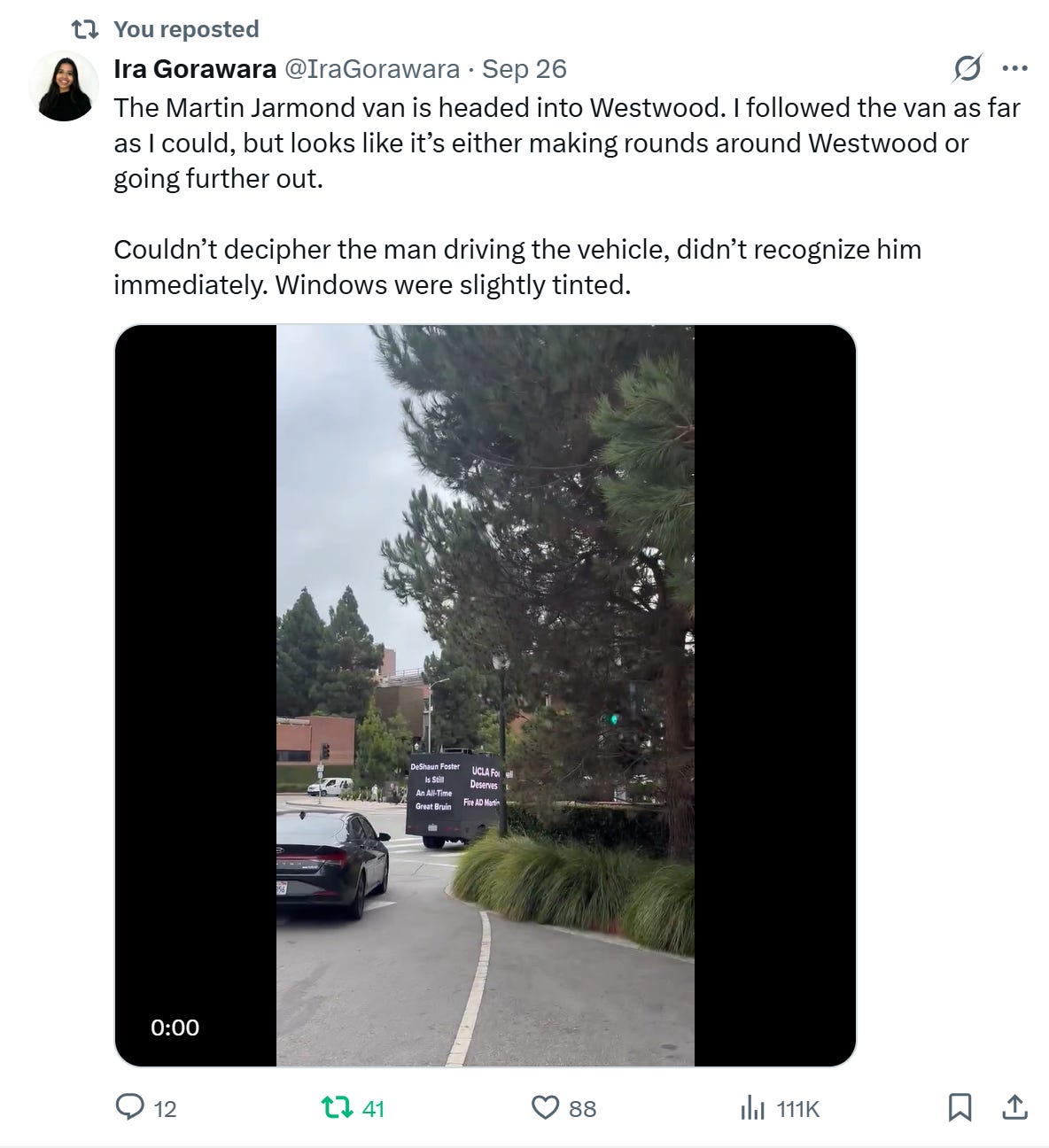Open the 'You reposted' label
This screenshot has width=1049, height=1148.
point(186,29)
